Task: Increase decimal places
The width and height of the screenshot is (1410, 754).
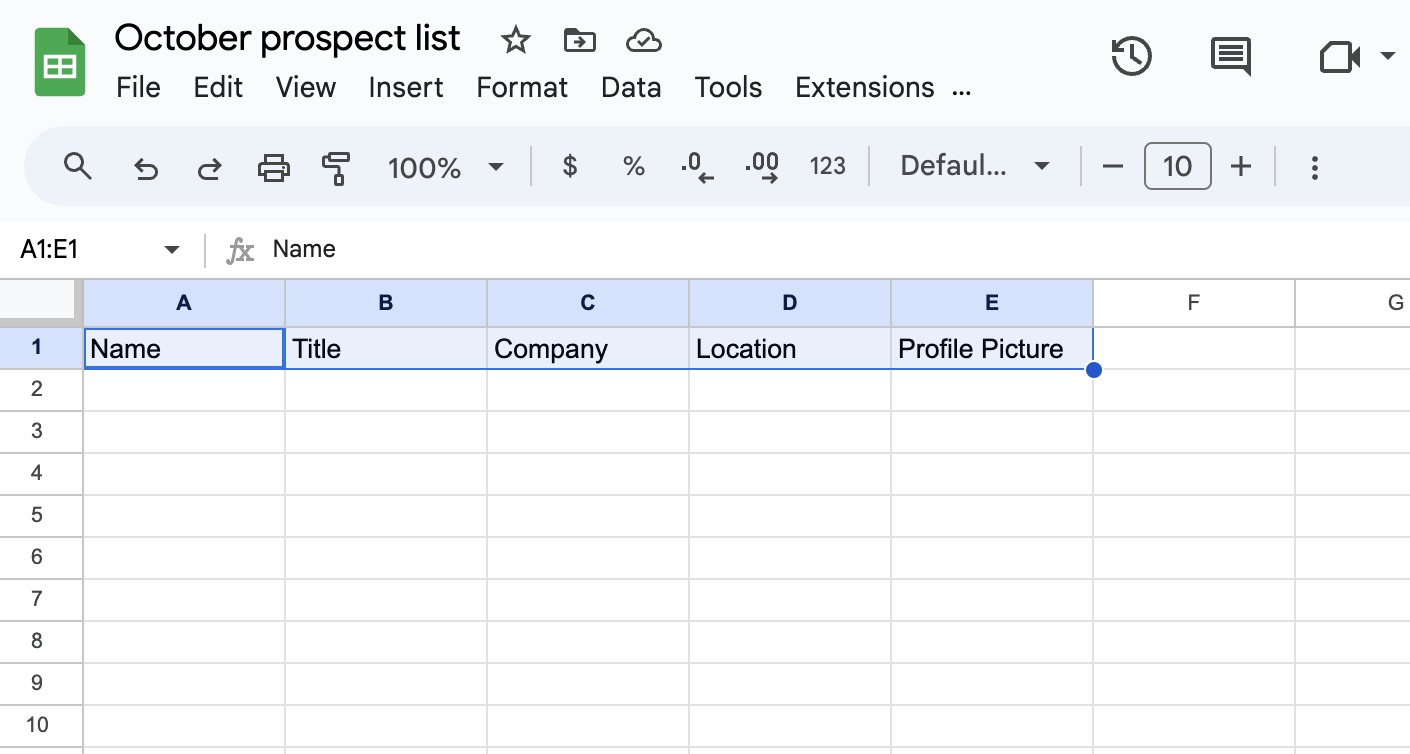Action: [x=762, y=167]
